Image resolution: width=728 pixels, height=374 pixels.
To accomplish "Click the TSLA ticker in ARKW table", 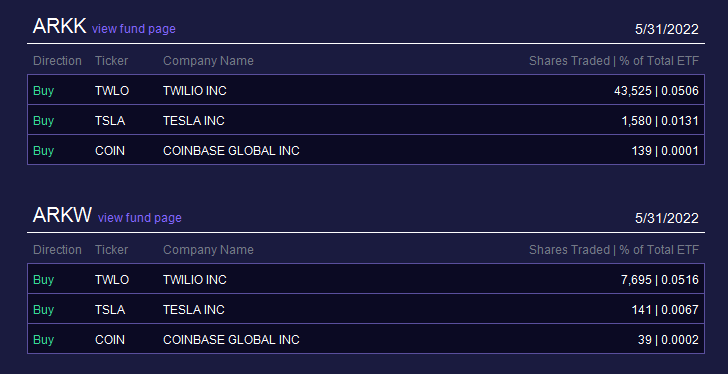I will (x=110, y=310).
